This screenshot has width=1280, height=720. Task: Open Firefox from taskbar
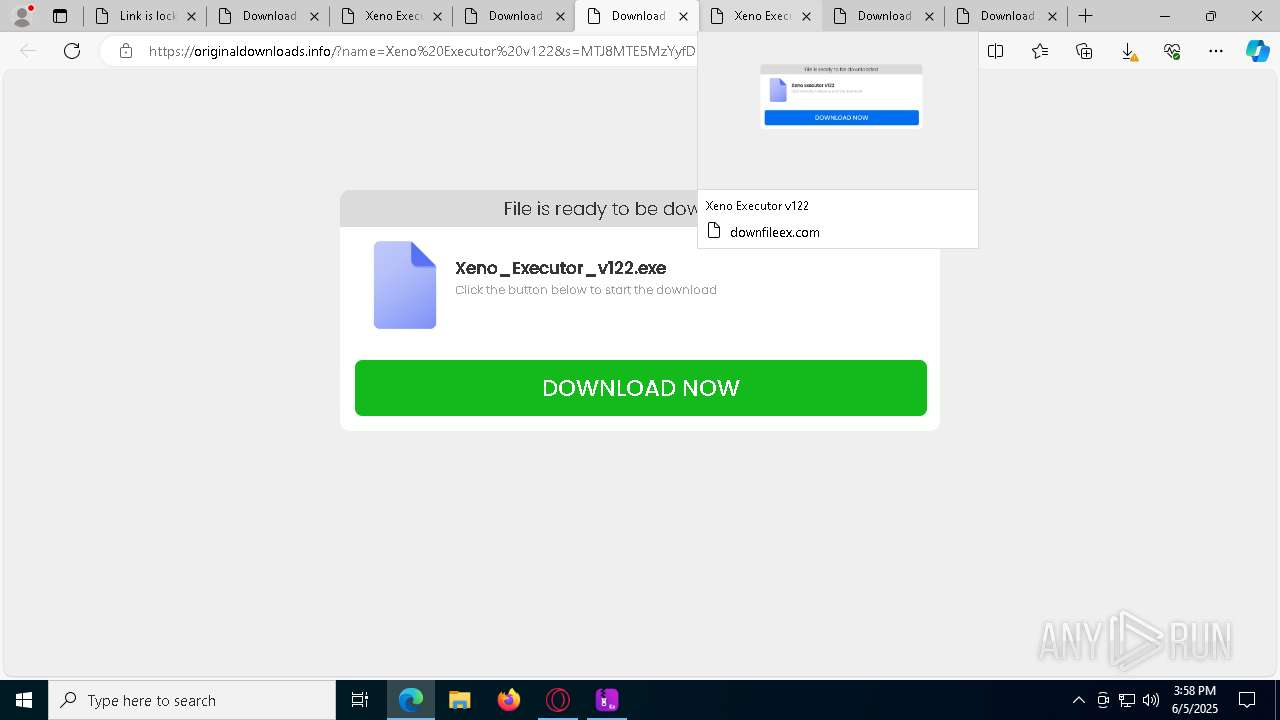509,700
